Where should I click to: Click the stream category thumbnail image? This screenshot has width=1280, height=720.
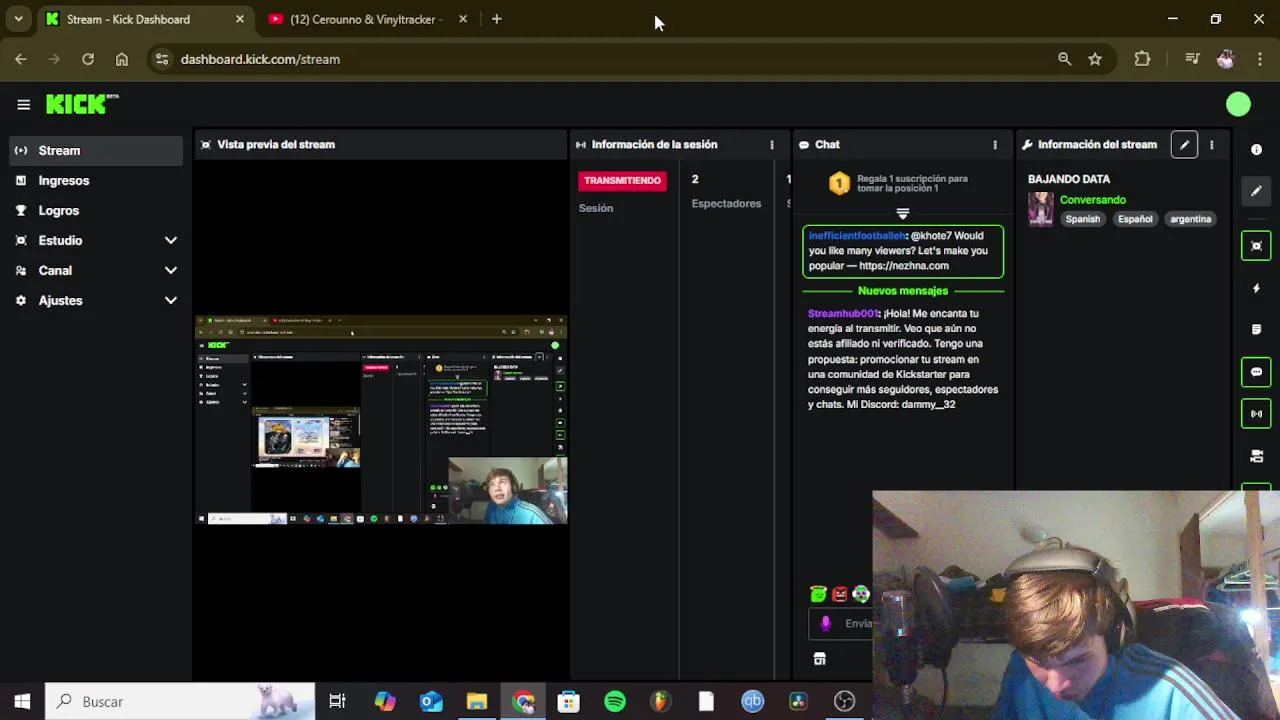pyautogui.click(x=1041, y=209)
